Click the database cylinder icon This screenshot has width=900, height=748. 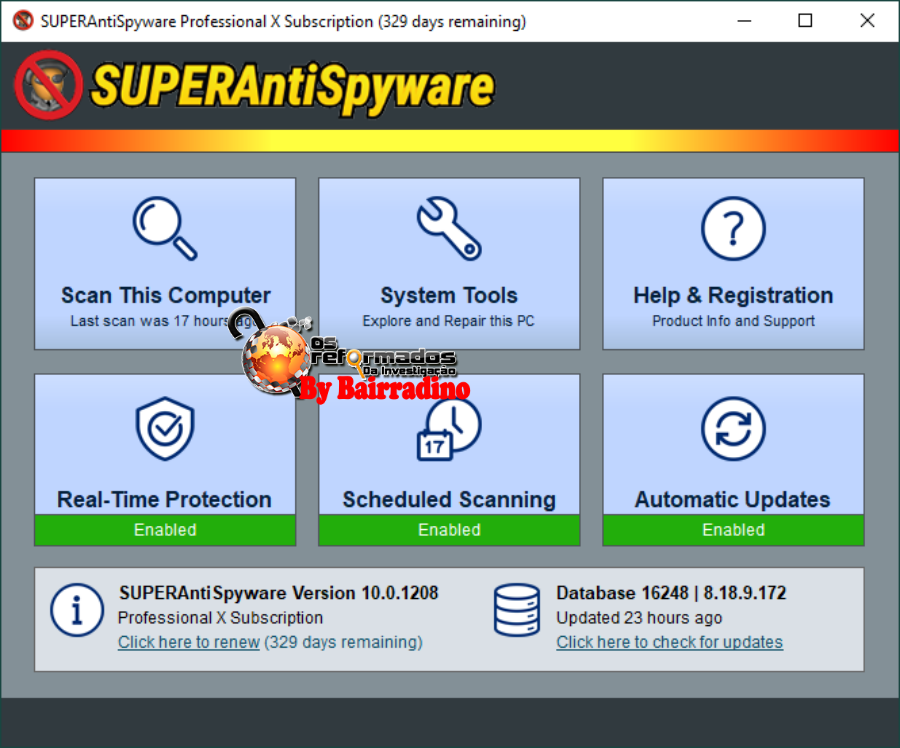517,610
